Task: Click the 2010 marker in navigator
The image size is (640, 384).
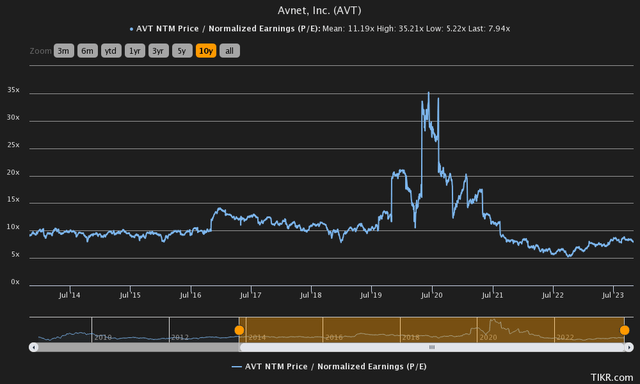Action: (x=103, y=337)
